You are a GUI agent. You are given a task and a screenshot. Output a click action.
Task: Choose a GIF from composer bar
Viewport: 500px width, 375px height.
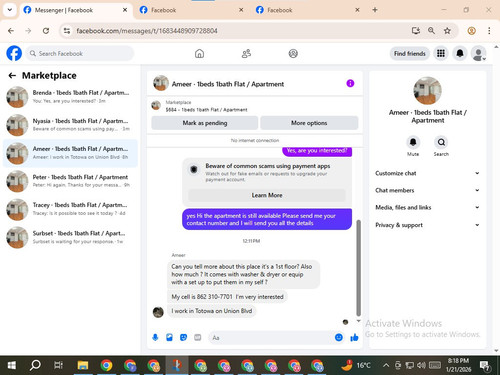point(198,338)
